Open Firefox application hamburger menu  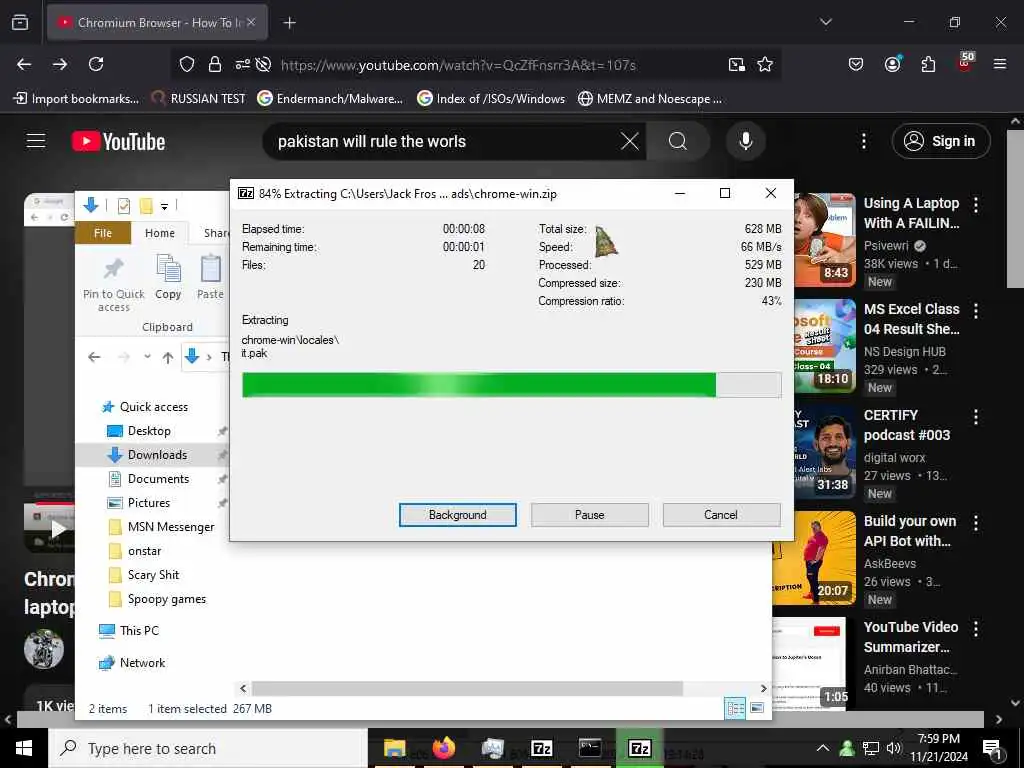(999, 64)
